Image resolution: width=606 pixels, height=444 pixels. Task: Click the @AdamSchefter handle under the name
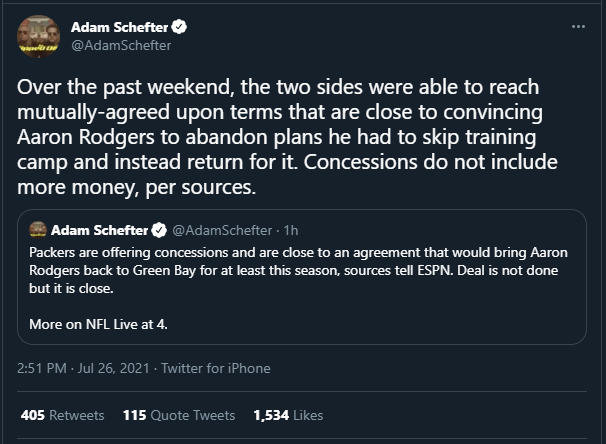click(121, 45)
